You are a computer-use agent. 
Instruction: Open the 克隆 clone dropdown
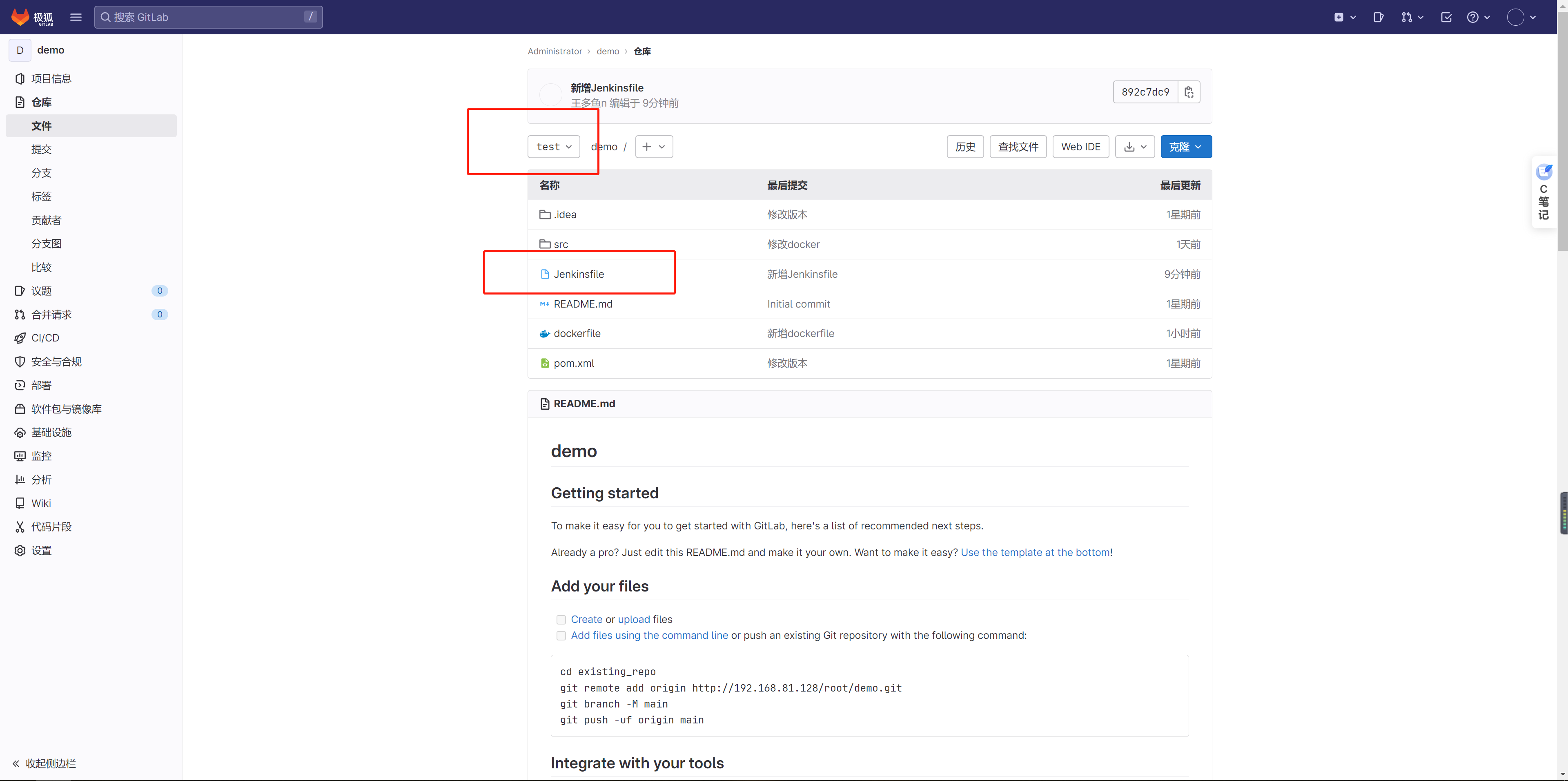pyautogui.click(x=1186, y=147)
